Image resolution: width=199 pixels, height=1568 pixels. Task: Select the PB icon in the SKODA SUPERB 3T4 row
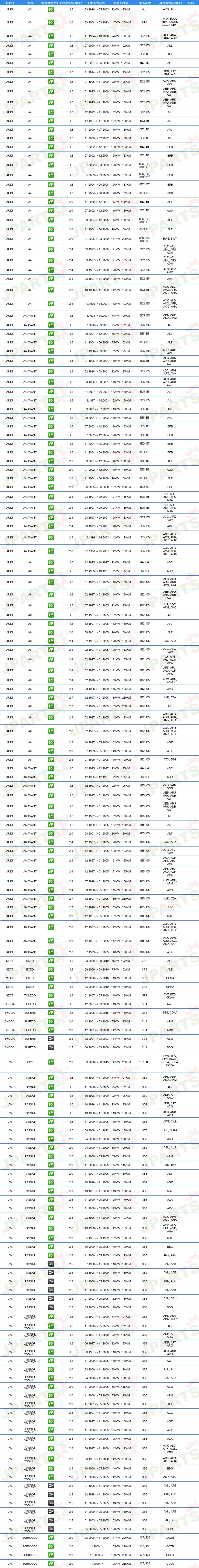pos(51,1013)
